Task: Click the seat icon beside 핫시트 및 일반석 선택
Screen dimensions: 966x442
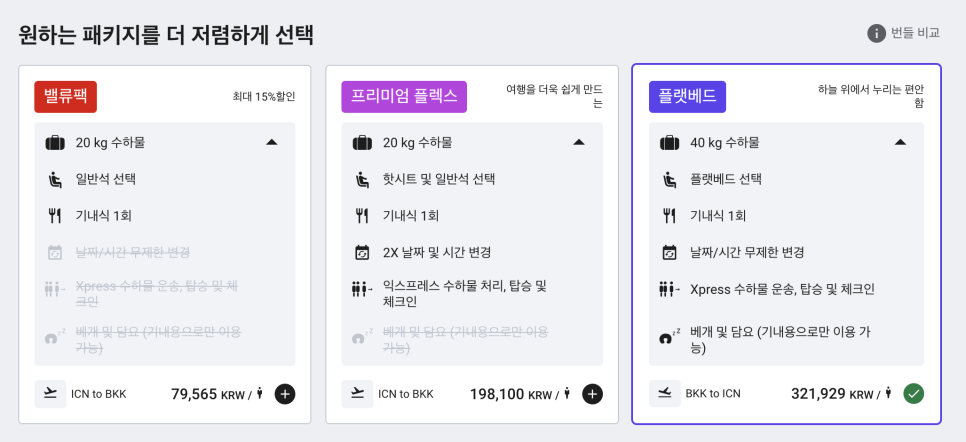Action: coord(362,179)
